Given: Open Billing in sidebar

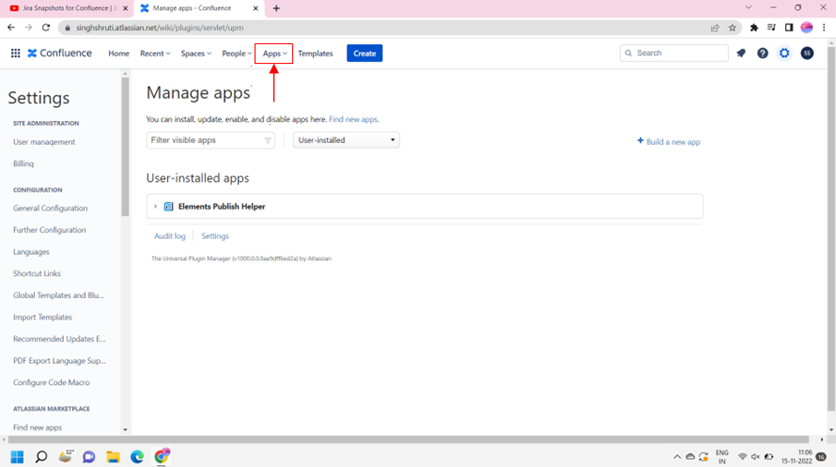Looking at the screenshot, I should (23, 164).
